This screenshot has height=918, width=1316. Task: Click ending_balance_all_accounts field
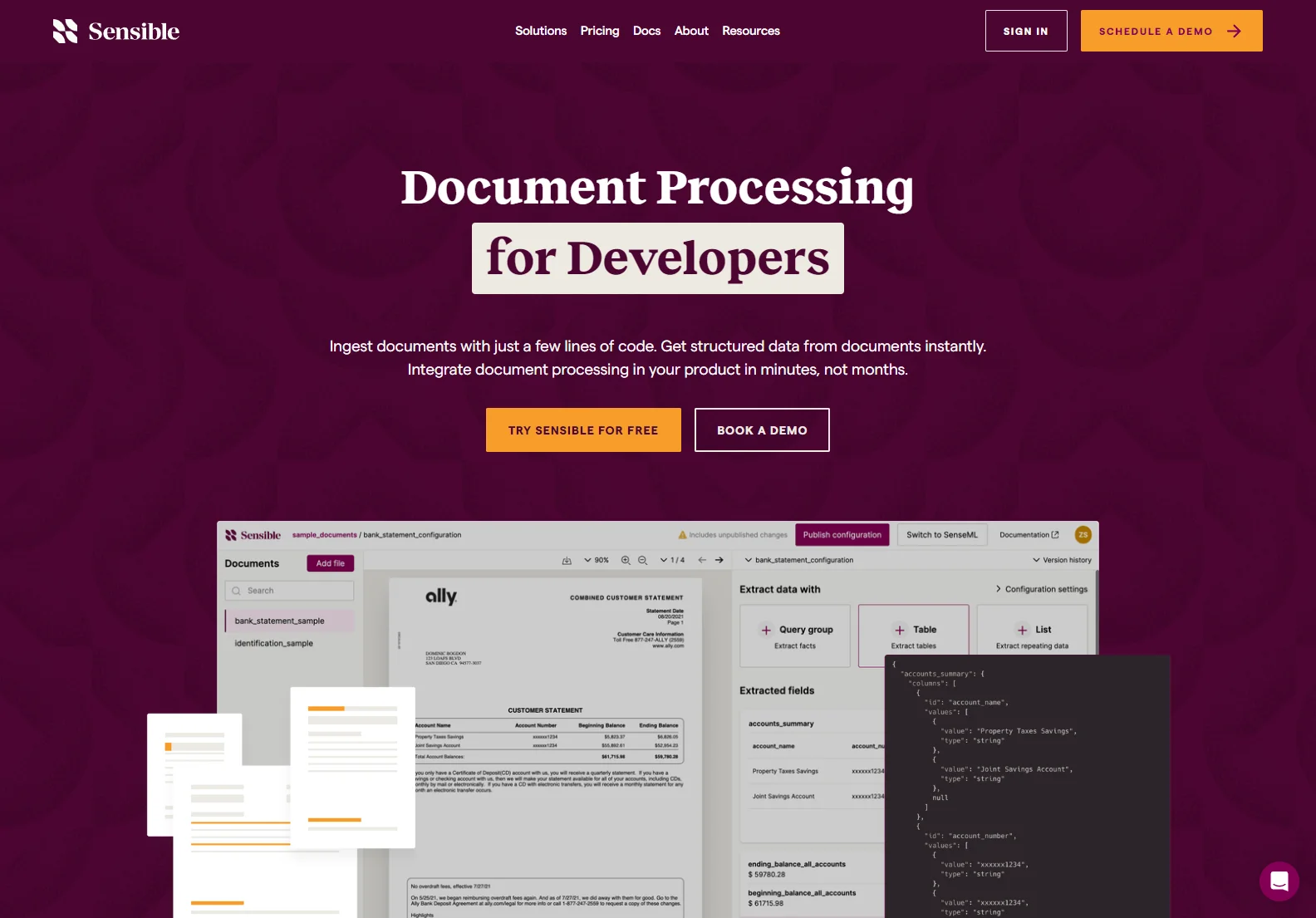click(797, 864)
